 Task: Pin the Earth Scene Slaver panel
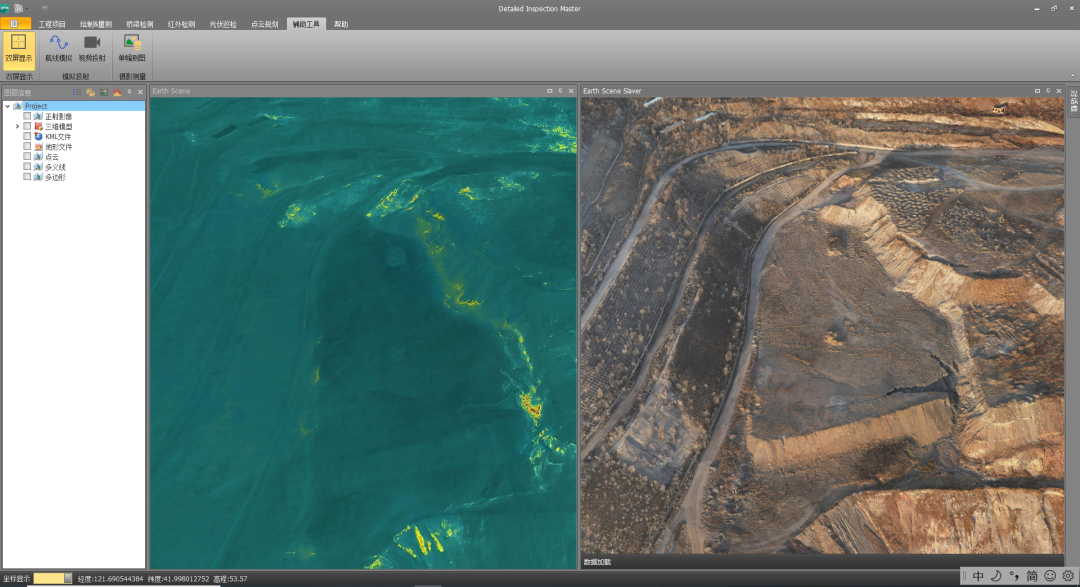(1048, 91)
